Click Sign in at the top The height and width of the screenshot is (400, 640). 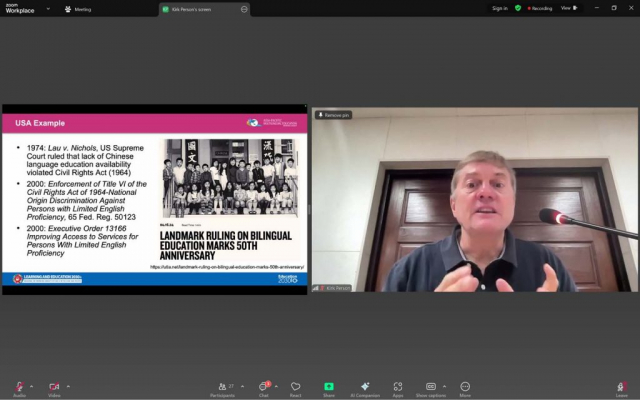click(499, 8)
